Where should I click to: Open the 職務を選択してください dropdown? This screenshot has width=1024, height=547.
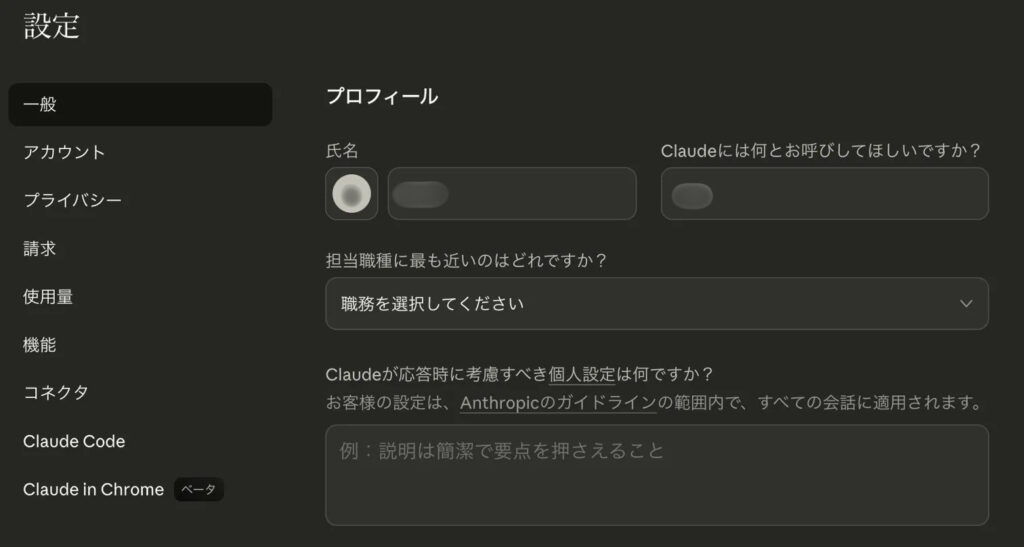point(656,303)
